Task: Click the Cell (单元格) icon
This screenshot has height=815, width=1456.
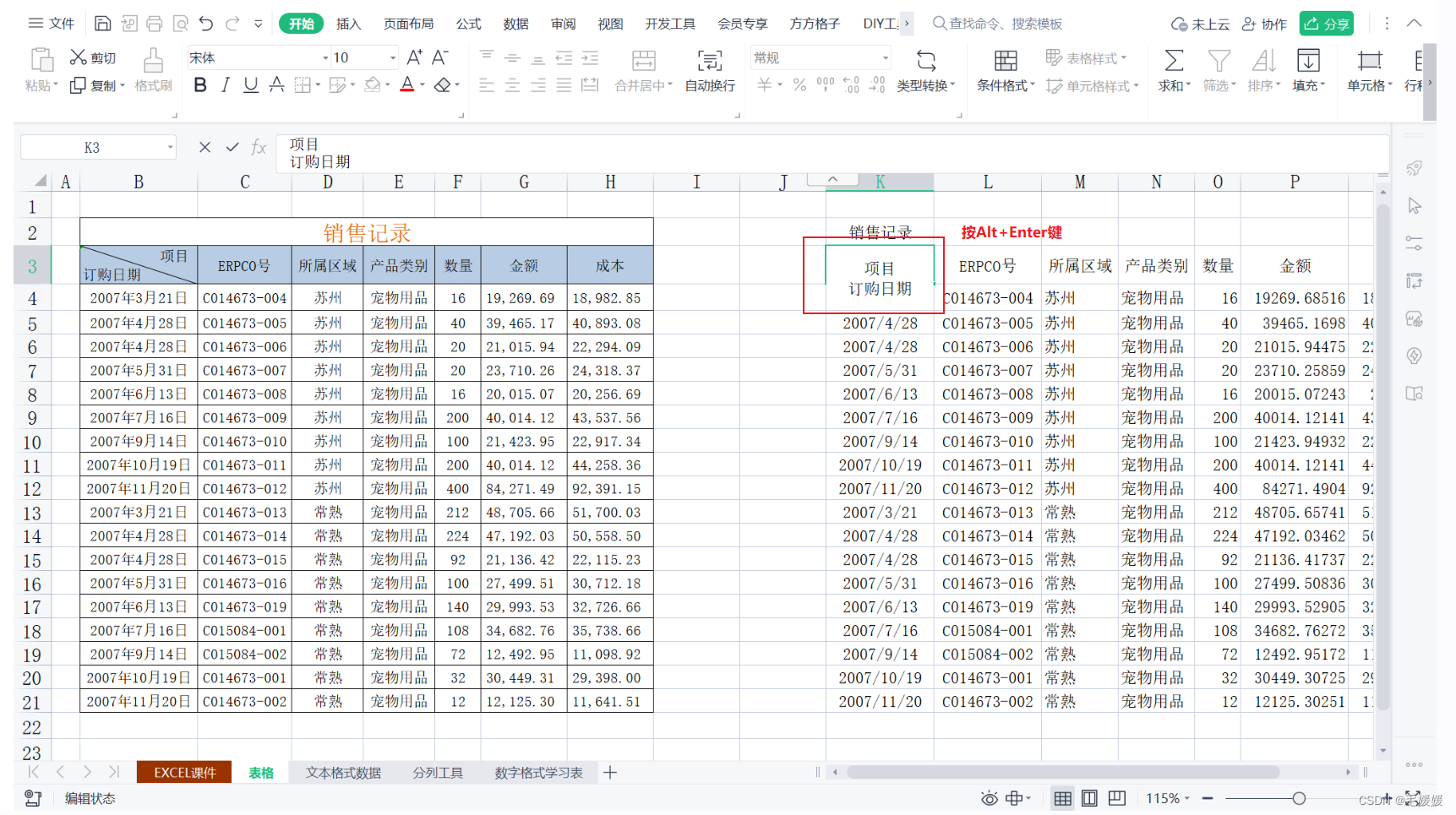Action: click(x=1370, y=61)
